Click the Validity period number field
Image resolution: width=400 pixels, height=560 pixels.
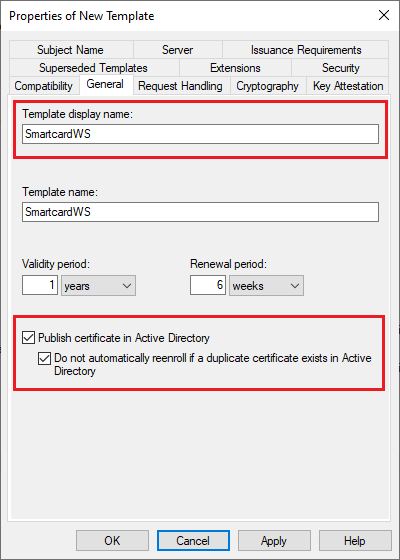[40, 285]
